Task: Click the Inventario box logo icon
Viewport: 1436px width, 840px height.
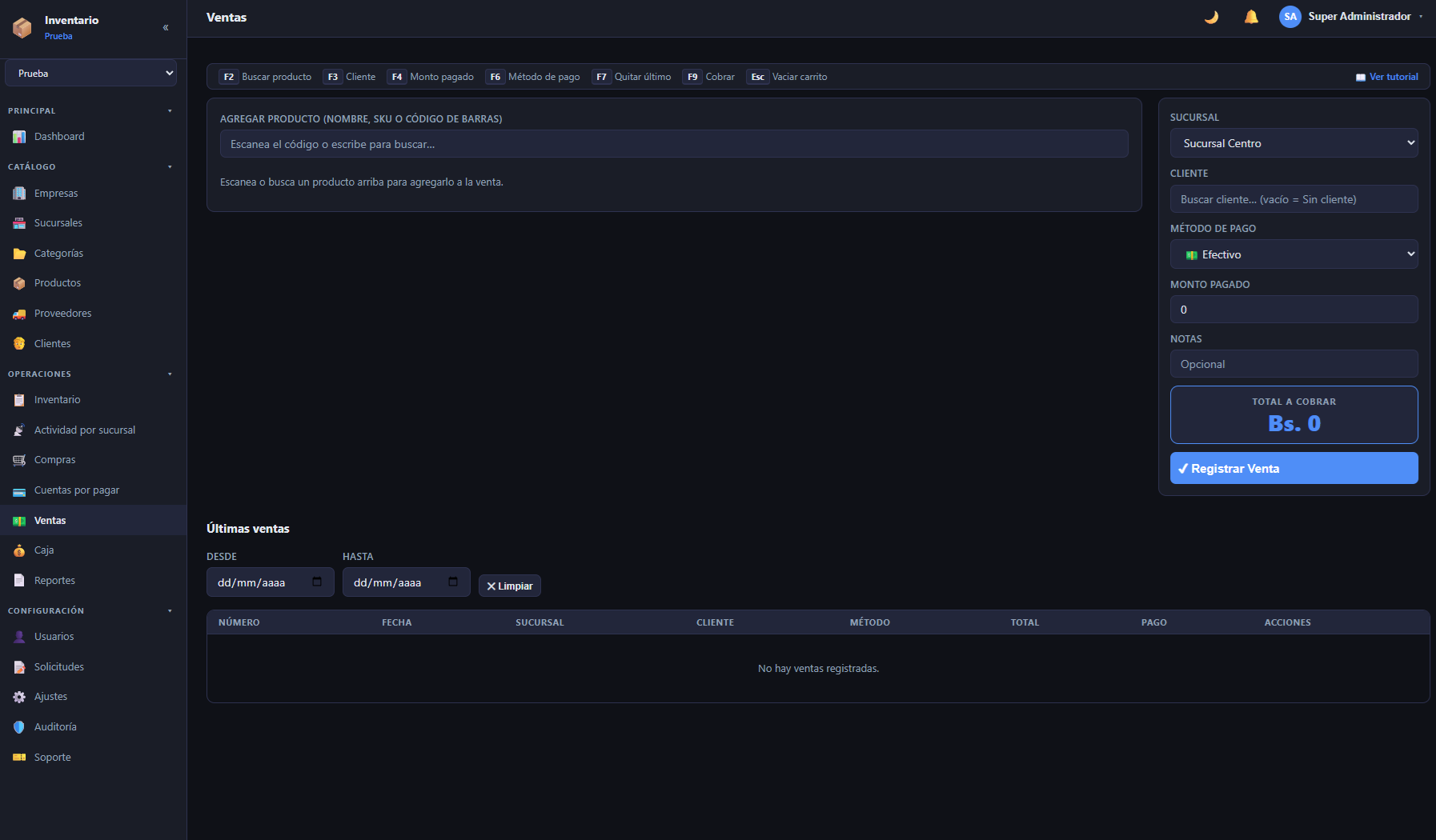Action: [x=22, y=28]
